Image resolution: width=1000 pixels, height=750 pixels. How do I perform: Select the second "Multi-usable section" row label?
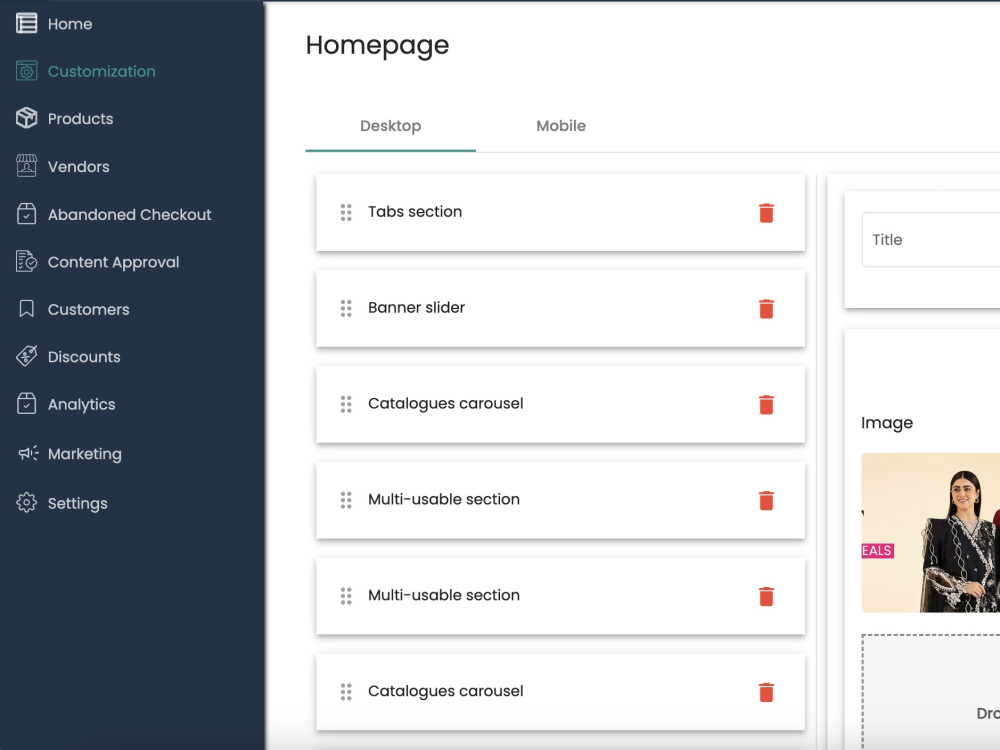point(444,595)
